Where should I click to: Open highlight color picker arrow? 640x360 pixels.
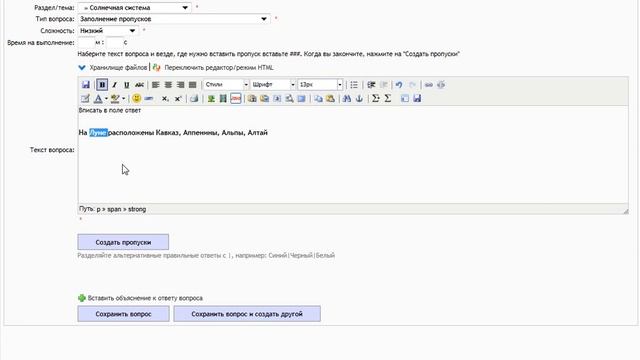[123, 98]
